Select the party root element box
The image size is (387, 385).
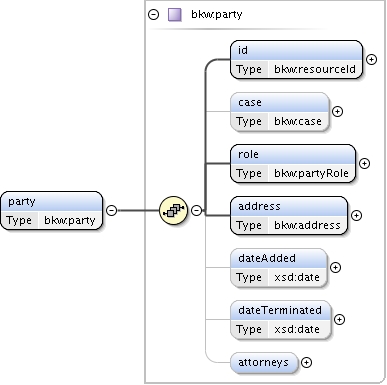(x=52, y=210)
